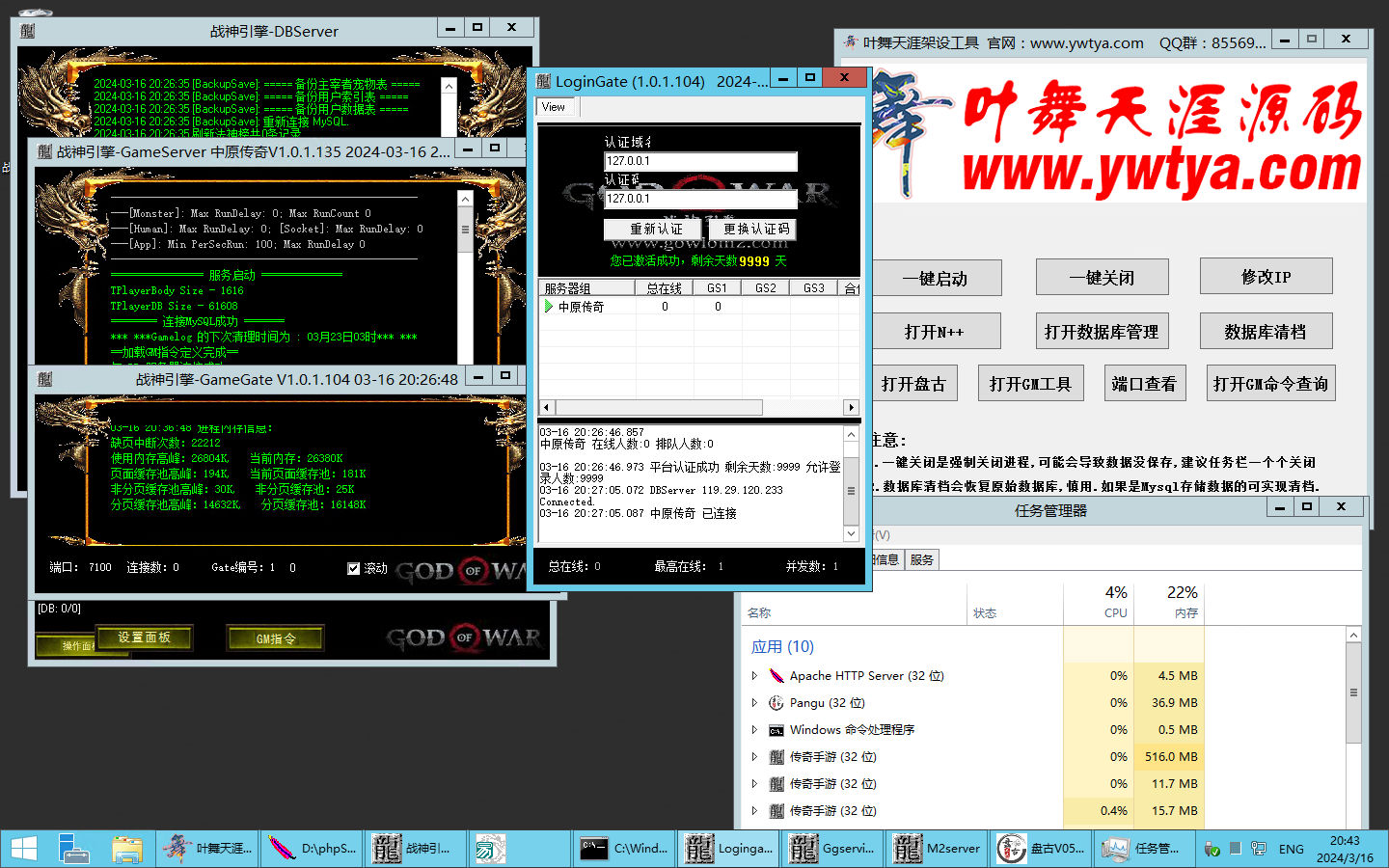Click scroll-right arrow in LoginGate server list
The width and height of the screenshot is (1389, 868).
pos(851,407)
